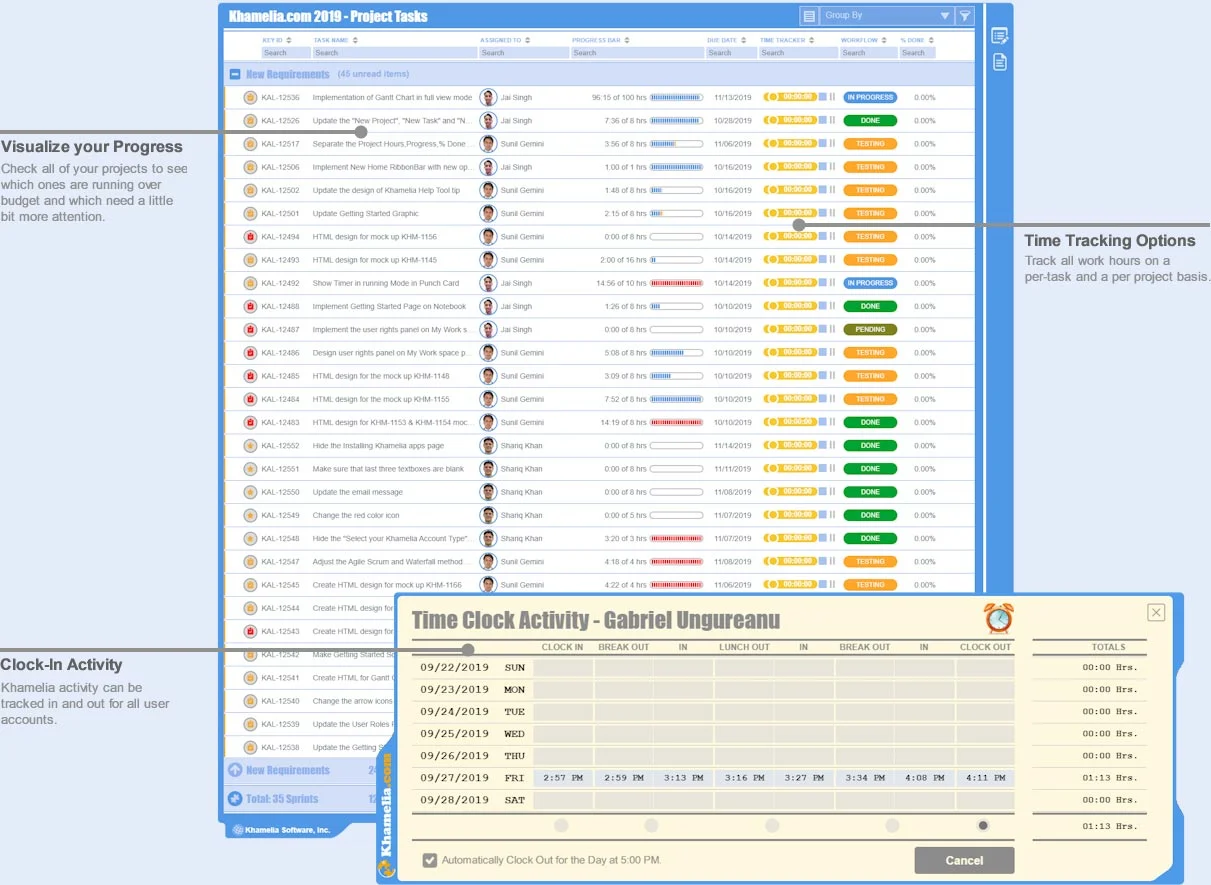This screenshot has width=1211, height=885.
Task: Click the red progress bar for KAL-12492
Action: click(x=676, y=283)
